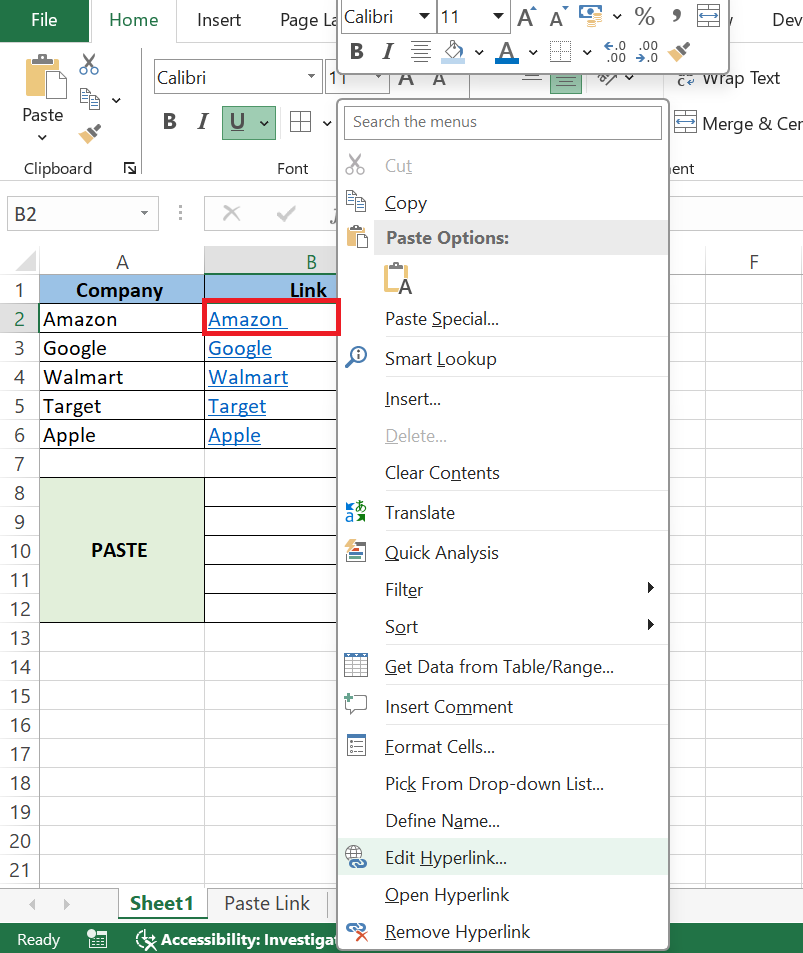
Task: Click the previous sheet navigation arrow
Action: pos(32,904)
